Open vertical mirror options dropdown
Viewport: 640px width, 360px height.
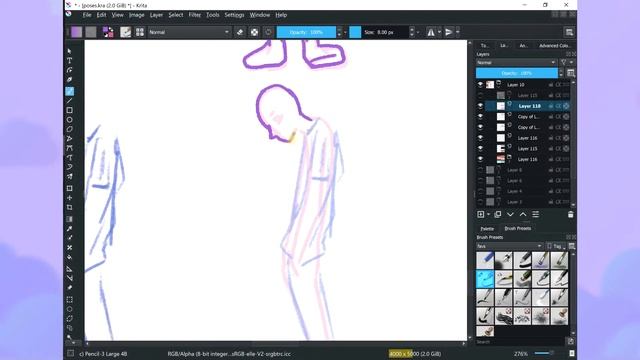(x=458, y=32)
